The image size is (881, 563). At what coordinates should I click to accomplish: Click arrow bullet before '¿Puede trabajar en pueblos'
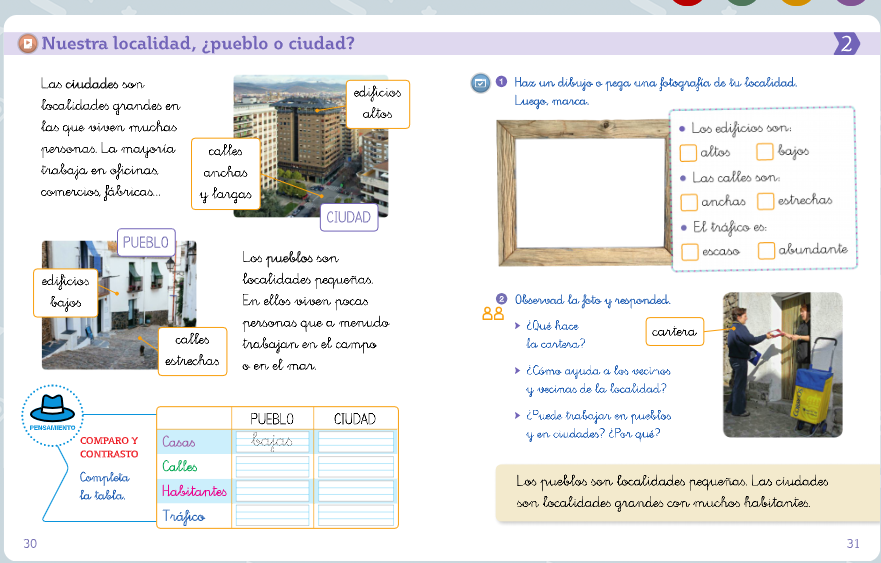(517, 415)
